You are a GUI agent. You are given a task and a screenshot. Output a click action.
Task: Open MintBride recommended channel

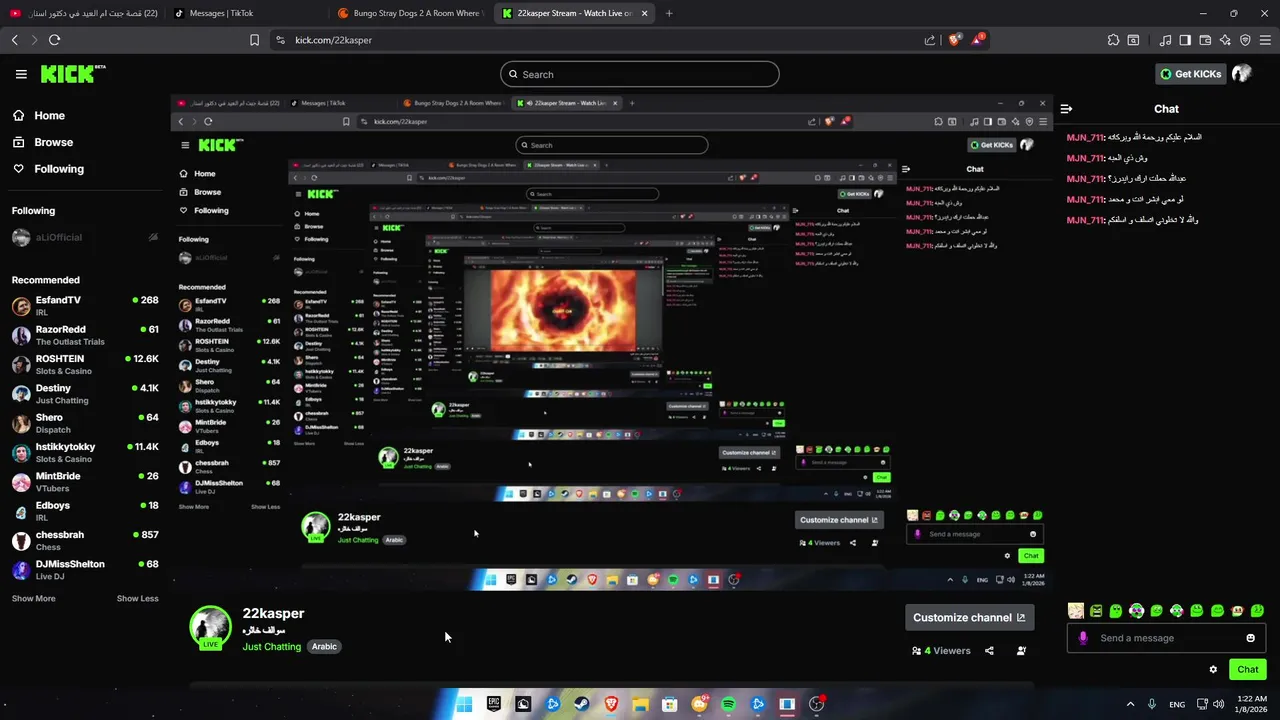point(85,482)
